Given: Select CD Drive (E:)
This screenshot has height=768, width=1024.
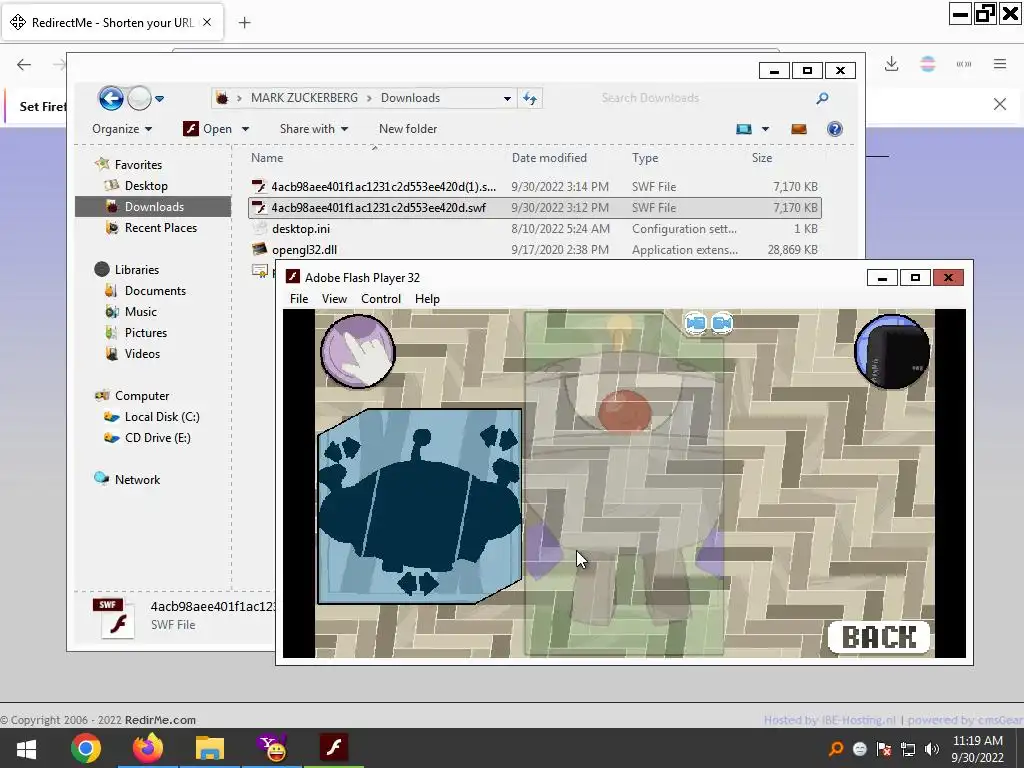Looking at the screenshot, I should (157, 438).
